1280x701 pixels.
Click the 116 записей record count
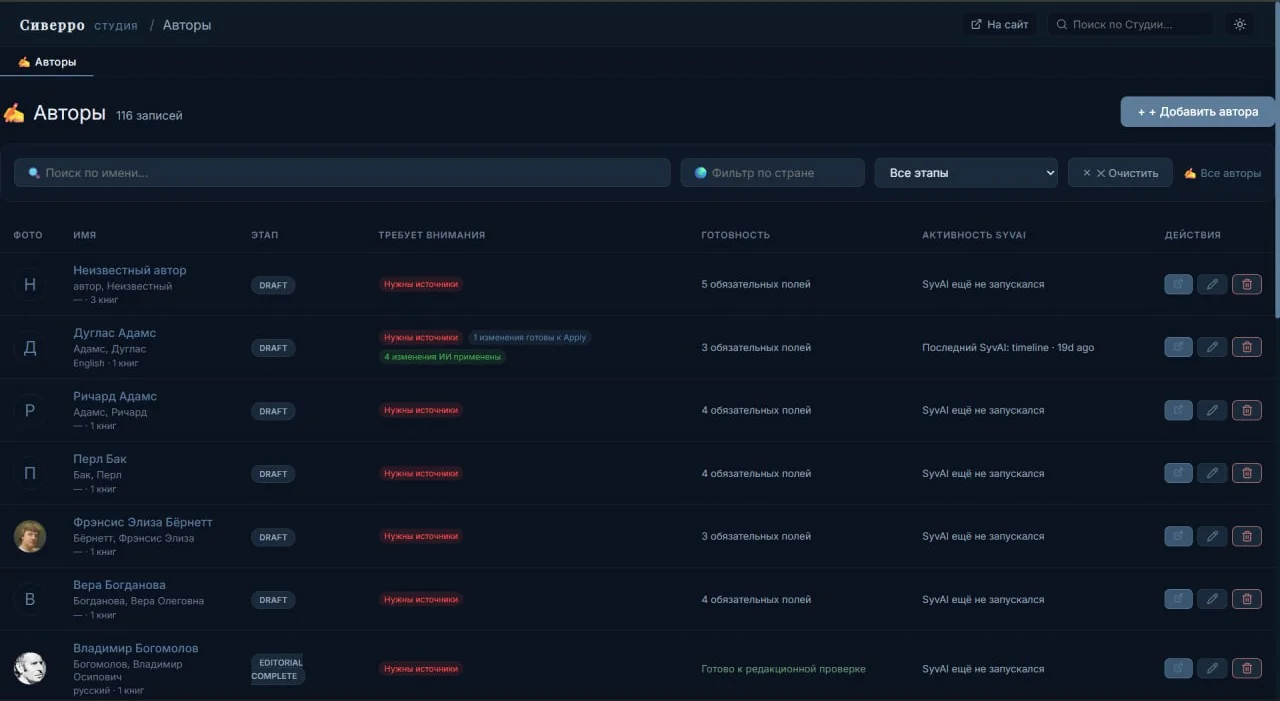tap(149, 116)
